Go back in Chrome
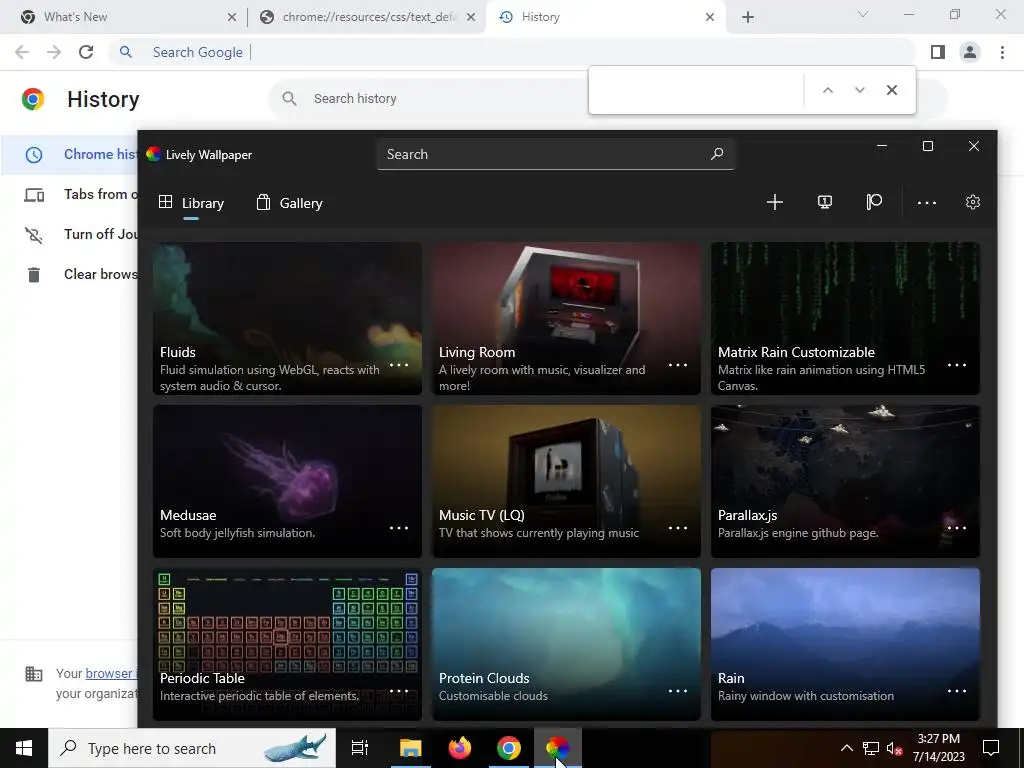Viewport: 1024px width, 768px height. point(22,52)
